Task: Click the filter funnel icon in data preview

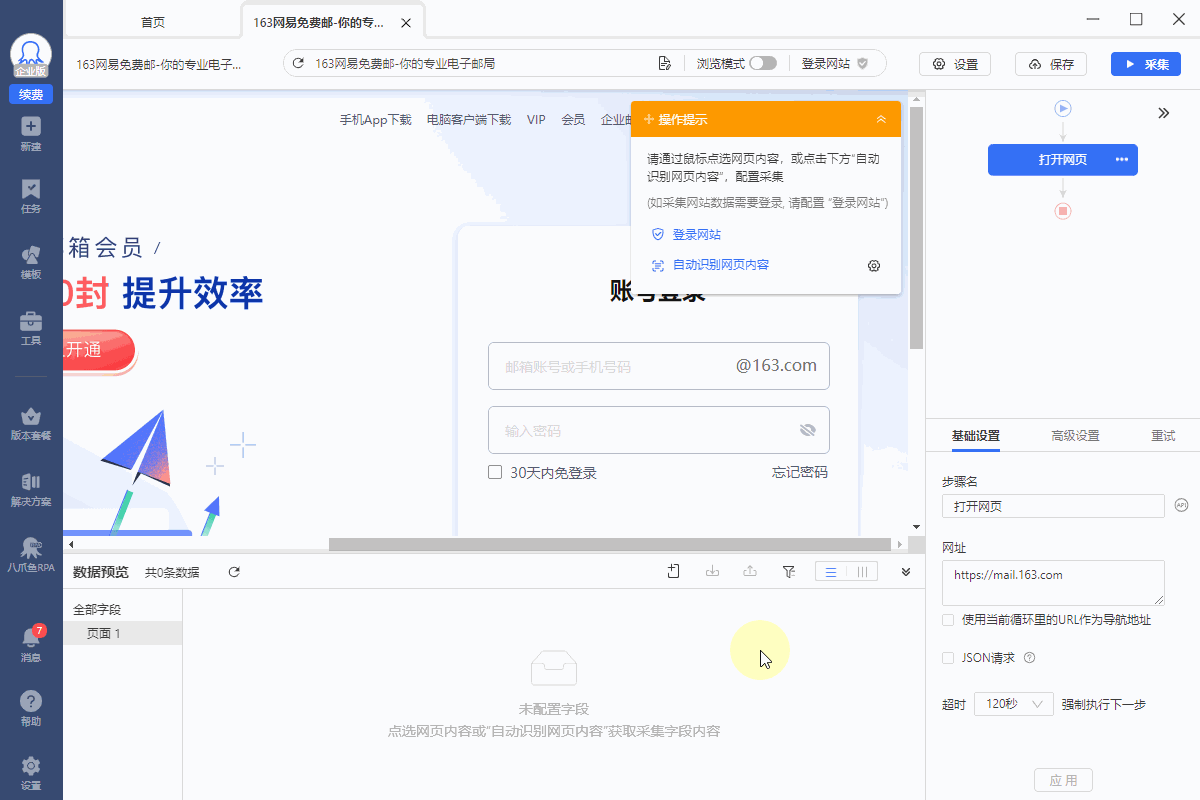Action: tap(788, 572)
